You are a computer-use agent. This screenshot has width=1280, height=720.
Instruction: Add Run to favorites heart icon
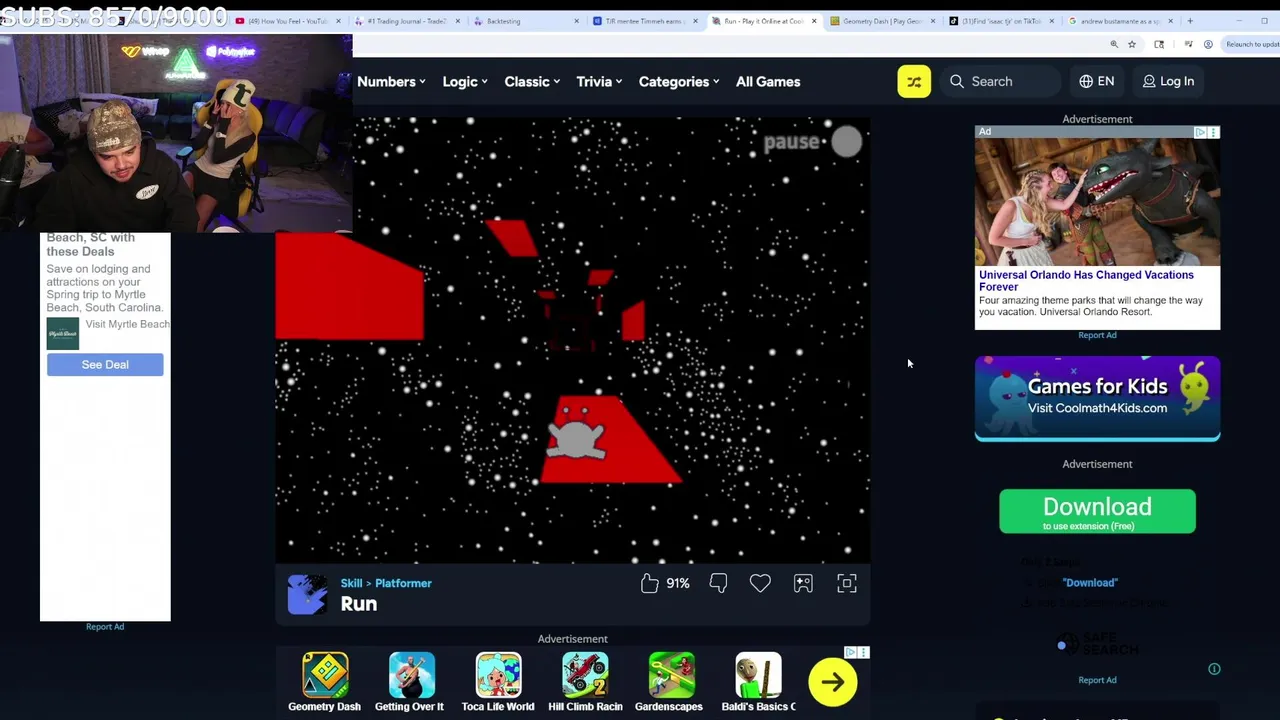pyautogui.click(x=760, y=583)
